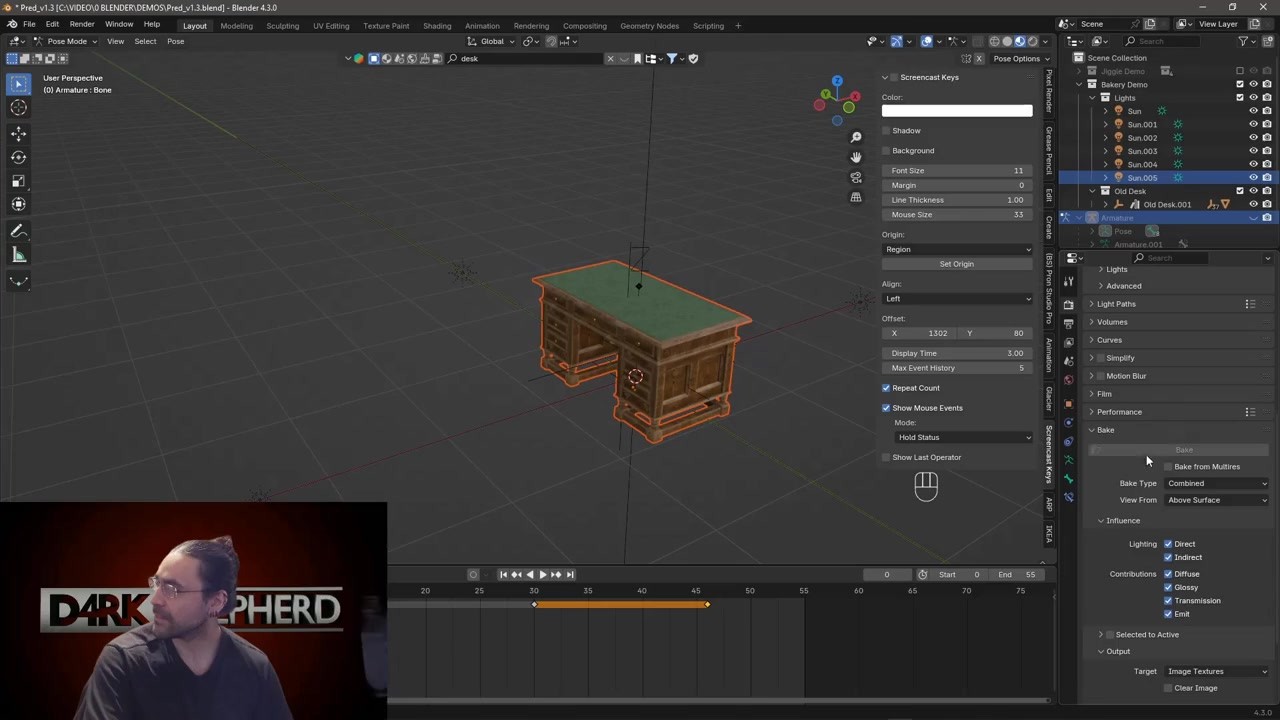Open the Render menu
Viewport: 1280px width, 720px height.
pyautogui.click(x=82, y=24)
